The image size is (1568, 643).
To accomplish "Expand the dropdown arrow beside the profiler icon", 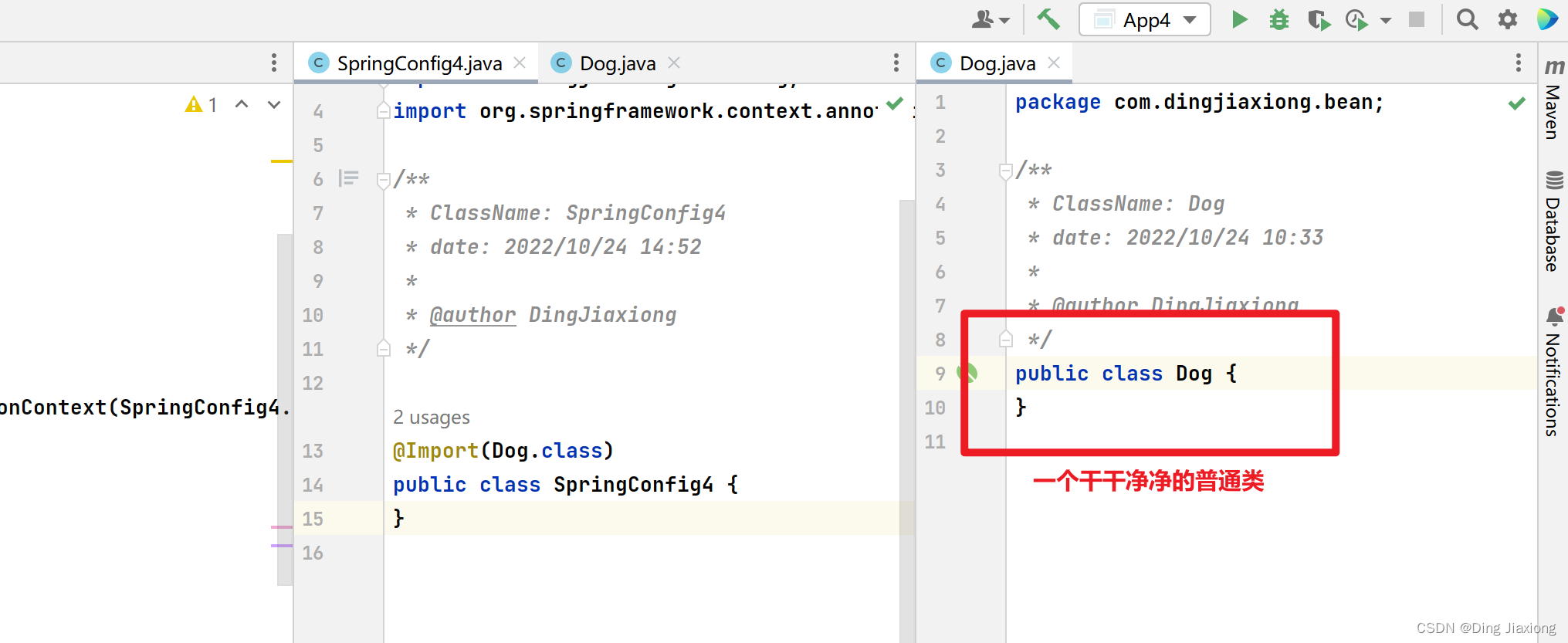I will [1386, 20].
